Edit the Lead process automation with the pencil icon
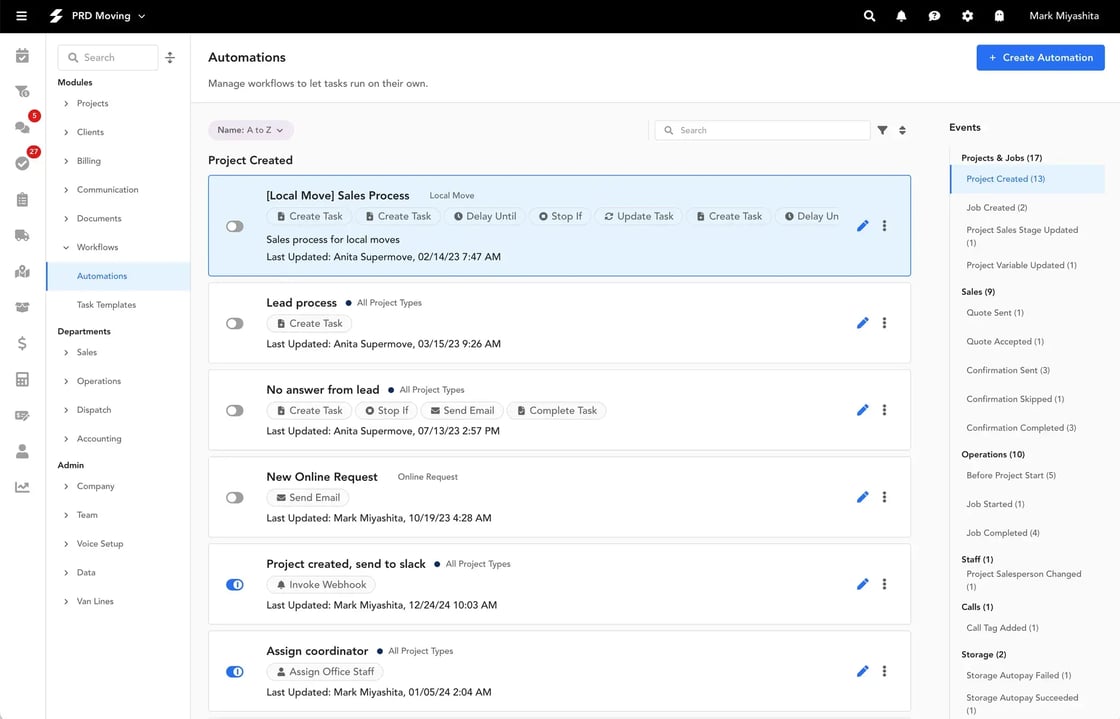This screenshot has width=1120, height=719. click(x=862, y=322)
